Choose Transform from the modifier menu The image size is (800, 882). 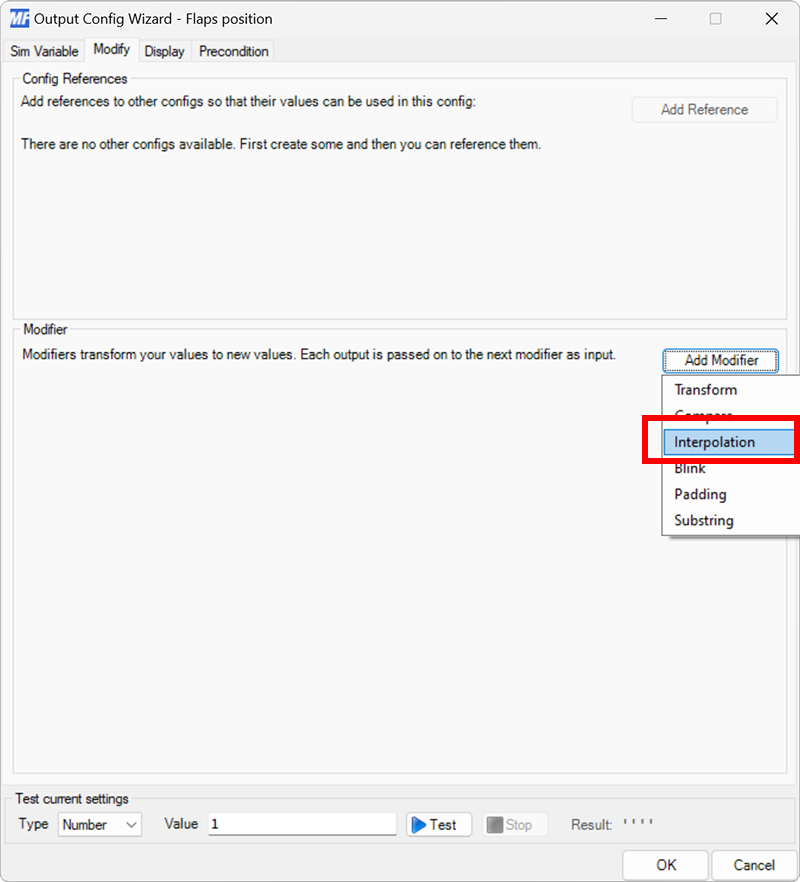click(705, 389)
